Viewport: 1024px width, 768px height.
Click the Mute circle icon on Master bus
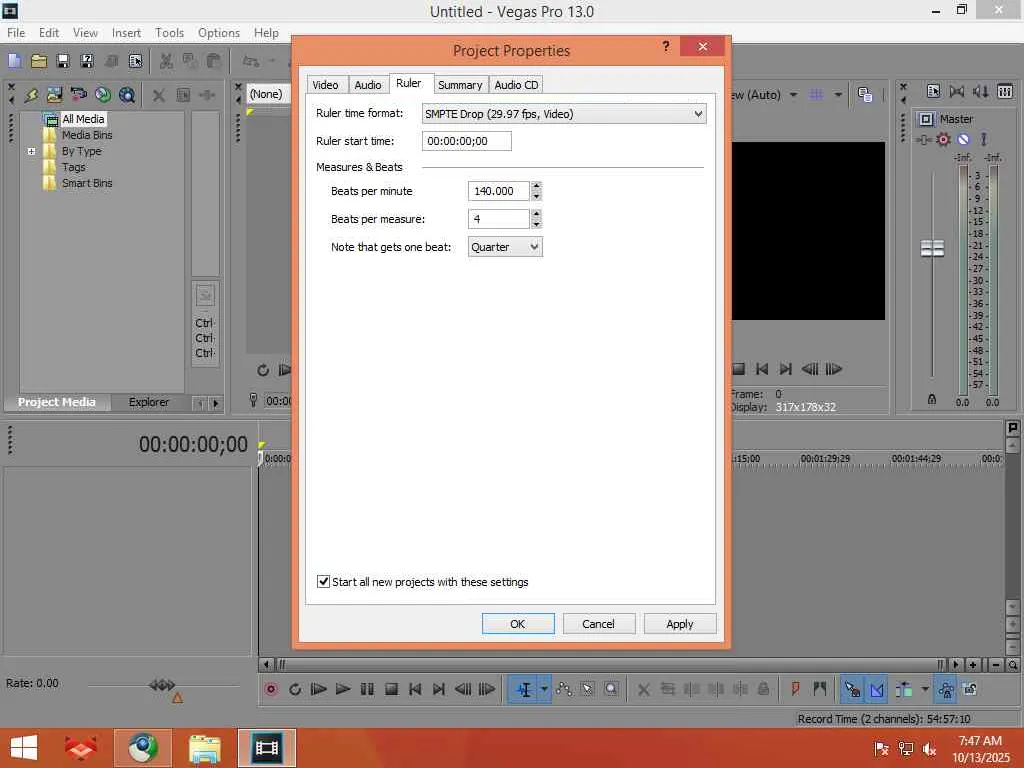point(963,139)
